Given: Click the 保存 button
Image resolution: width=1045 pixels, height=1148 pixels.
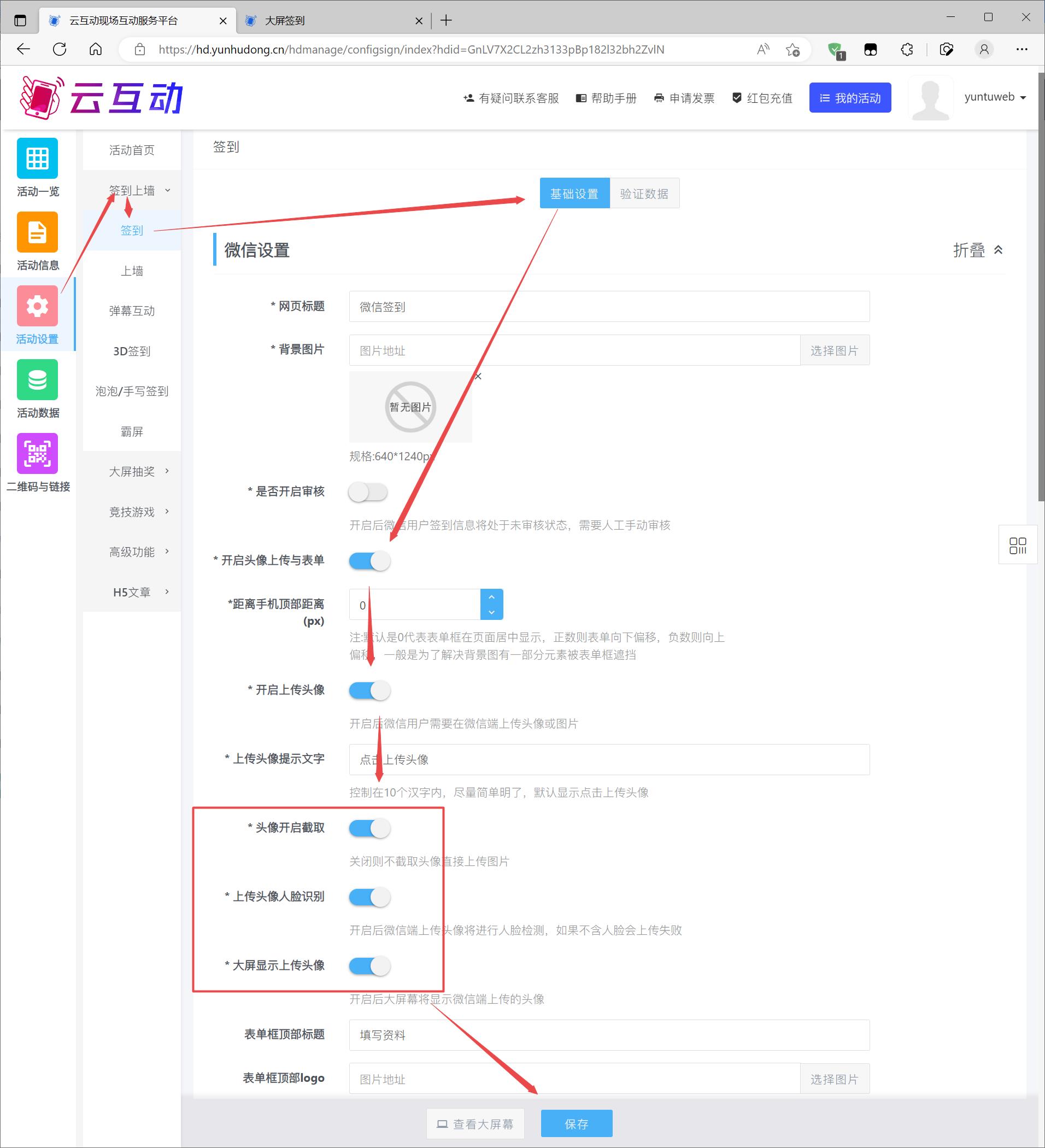Looking at the screenshot, I should 576,1123.
